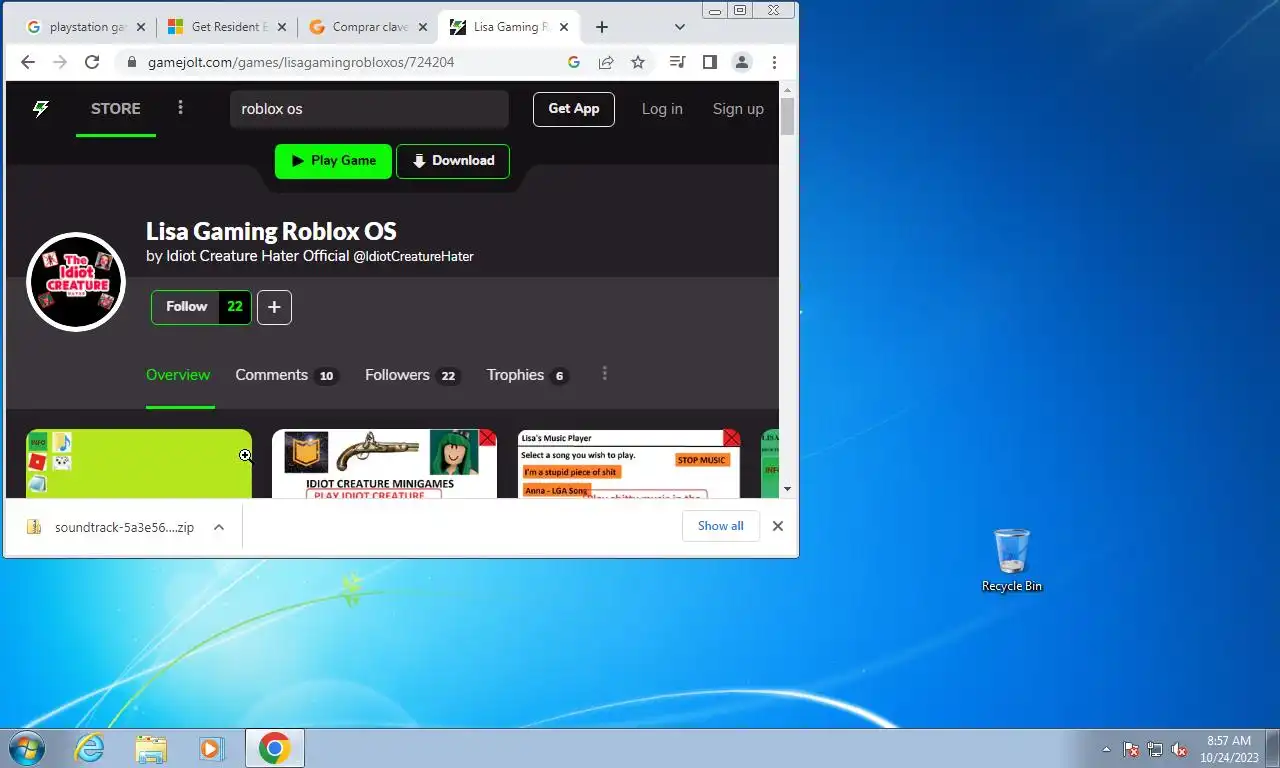Click the Action Center flag icon
The height and width of the screenshot is (768, 1280).
(x=1131, y=749)
